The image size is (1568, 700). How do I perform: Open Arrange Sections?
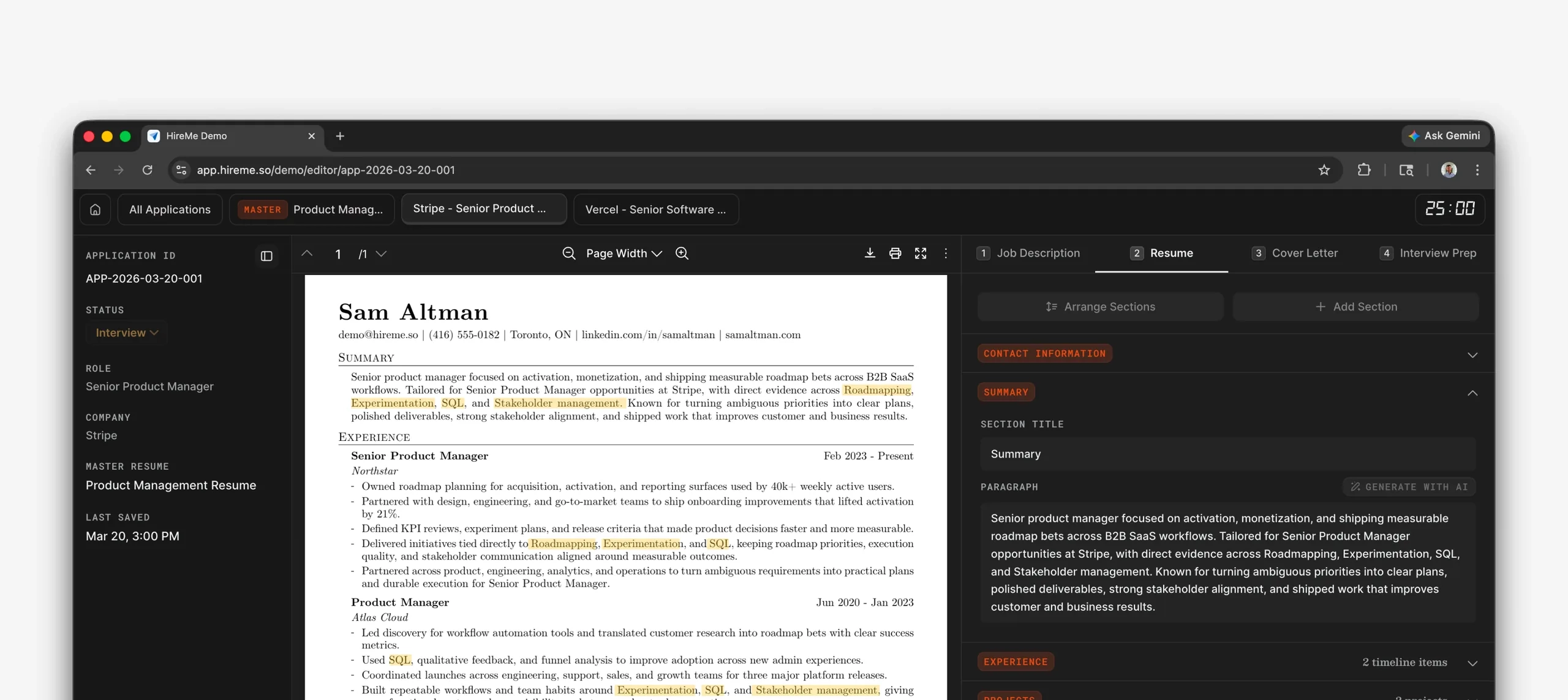click(1101, 306)
